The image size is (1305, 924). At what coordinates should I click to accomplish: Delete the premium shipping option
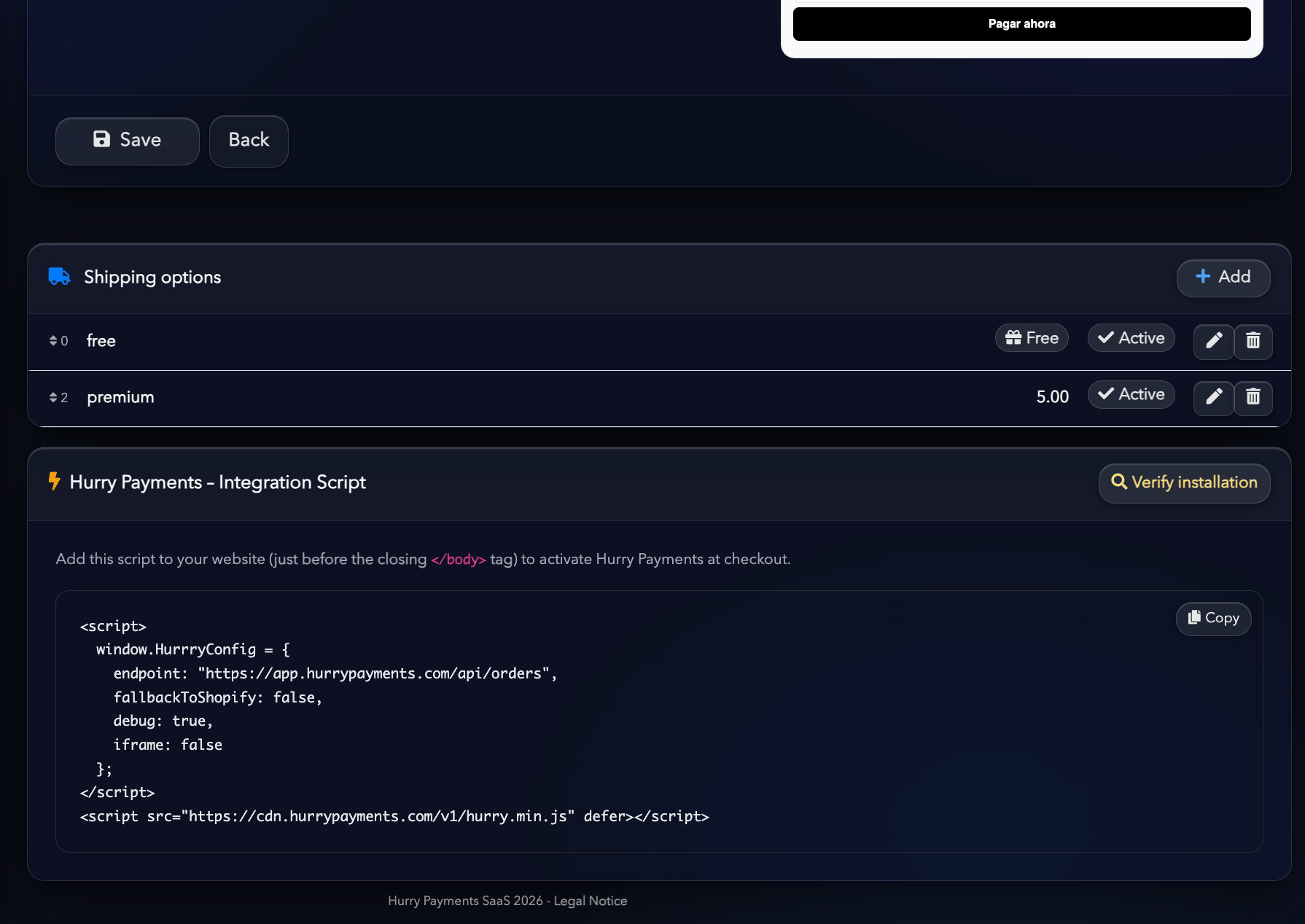[1253, 397]
